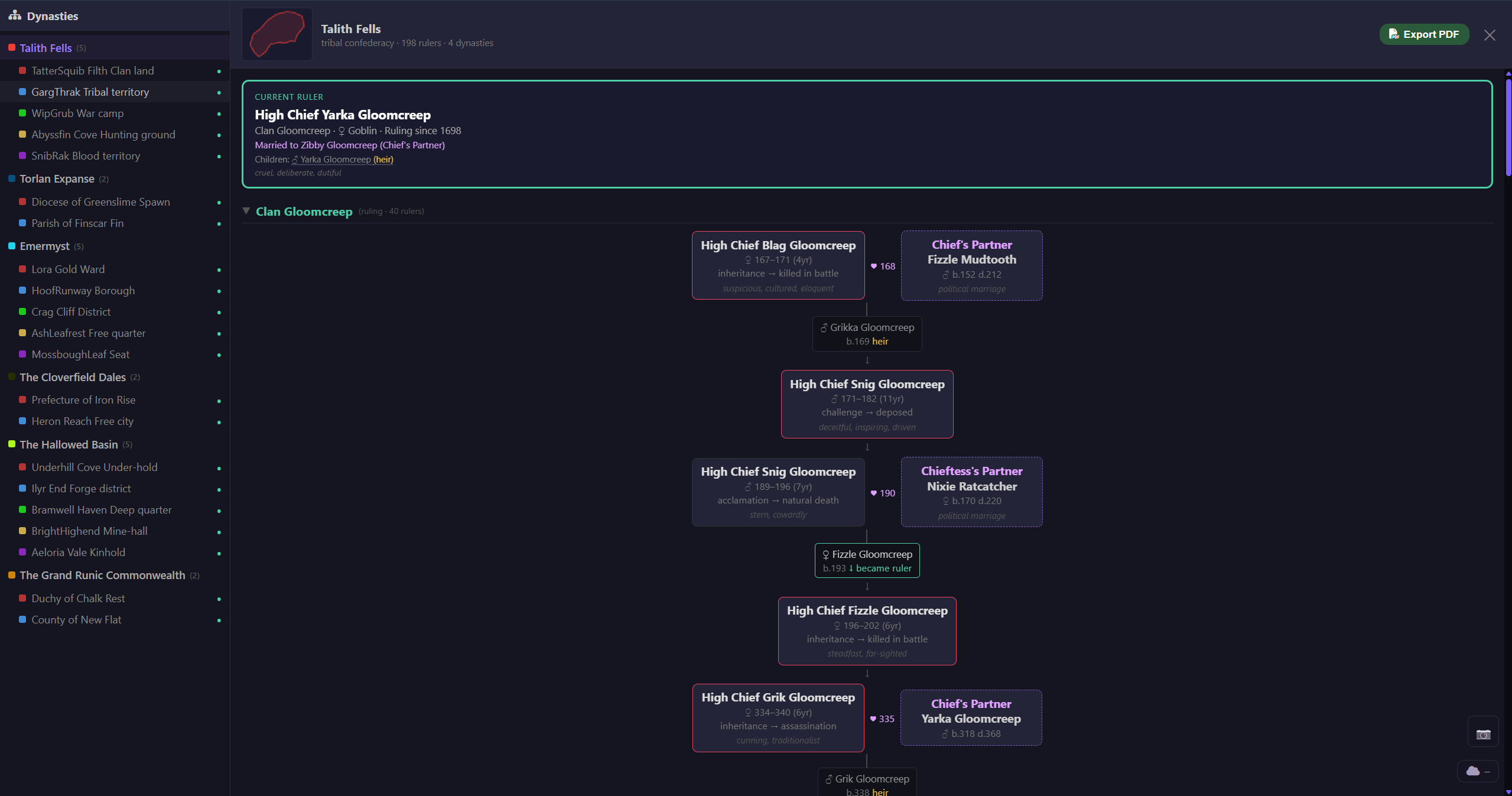Click the Dynasties hierarchy icon

click(15, 15)
